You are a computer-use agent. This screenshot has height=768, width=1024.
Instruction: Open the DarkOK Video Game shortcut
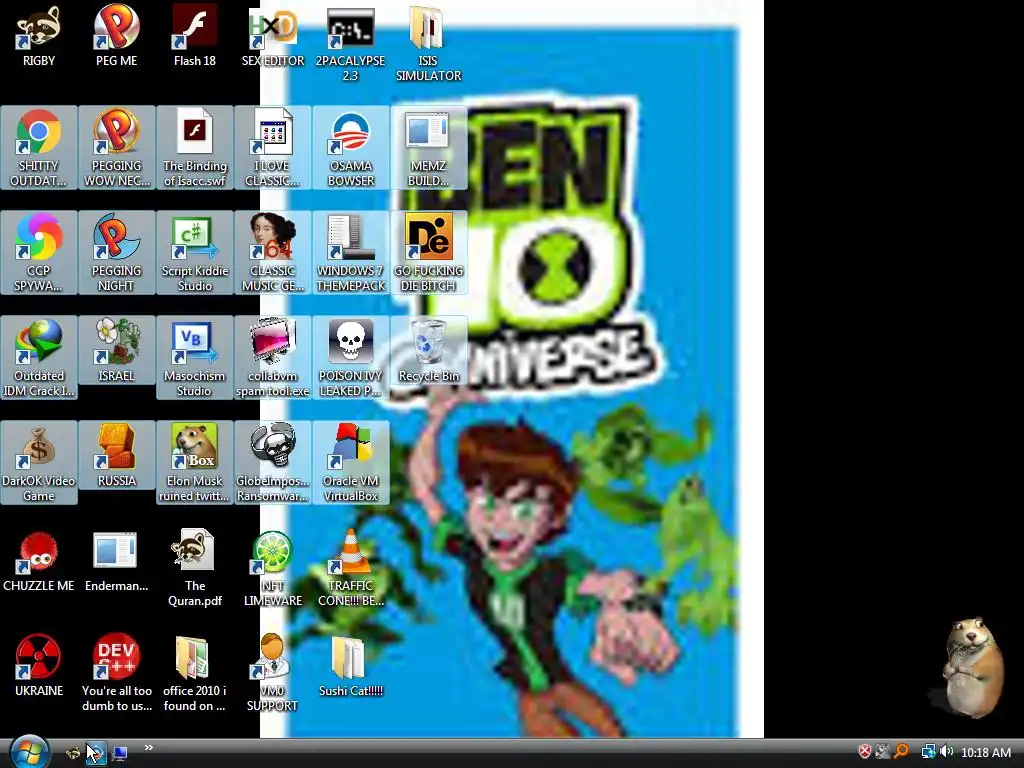[x=39, y=463]
